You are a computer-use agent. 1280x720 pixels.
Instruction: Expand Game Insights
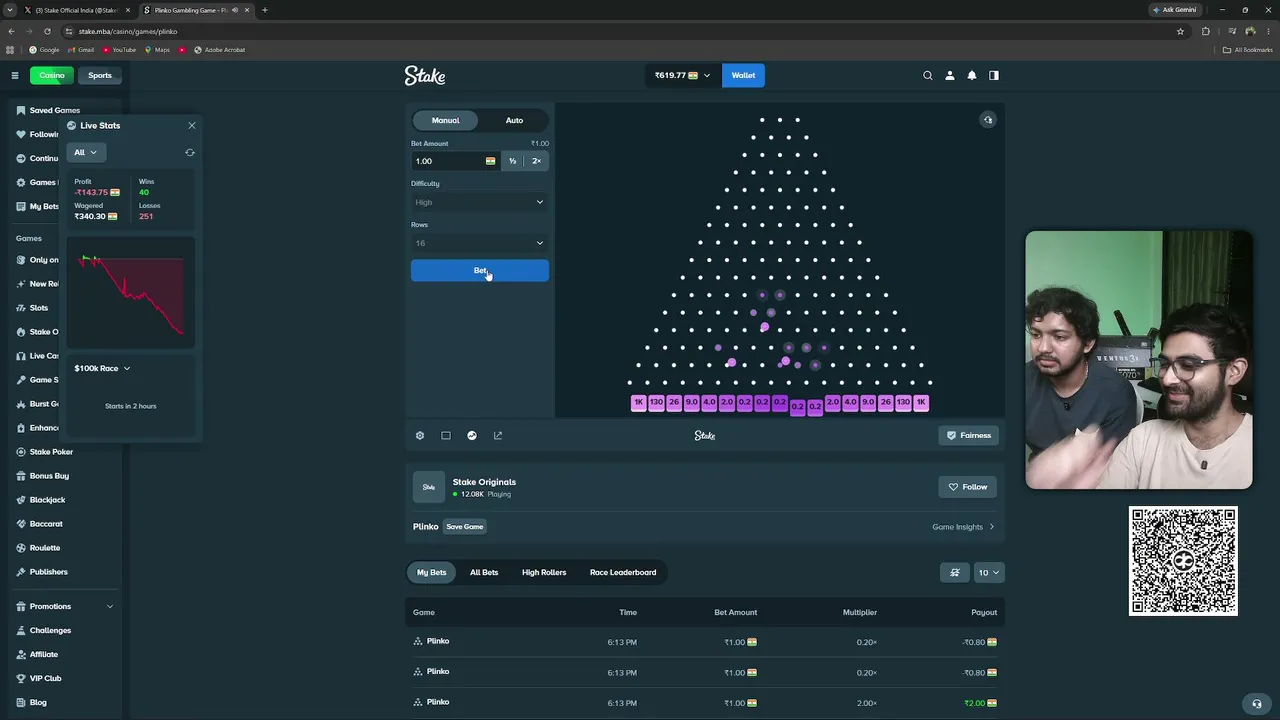point(963,527)
